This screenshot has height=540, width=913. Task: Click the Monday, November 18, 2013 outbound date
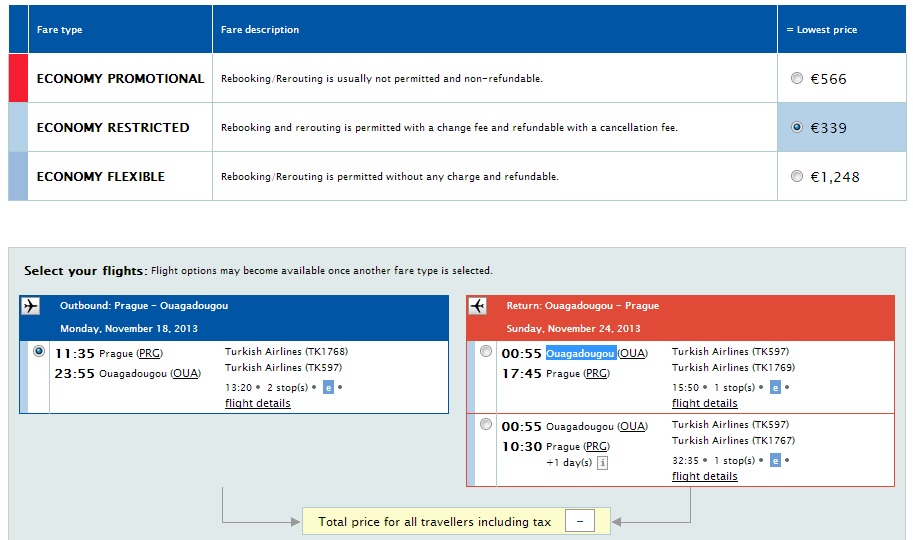point(129,329)
